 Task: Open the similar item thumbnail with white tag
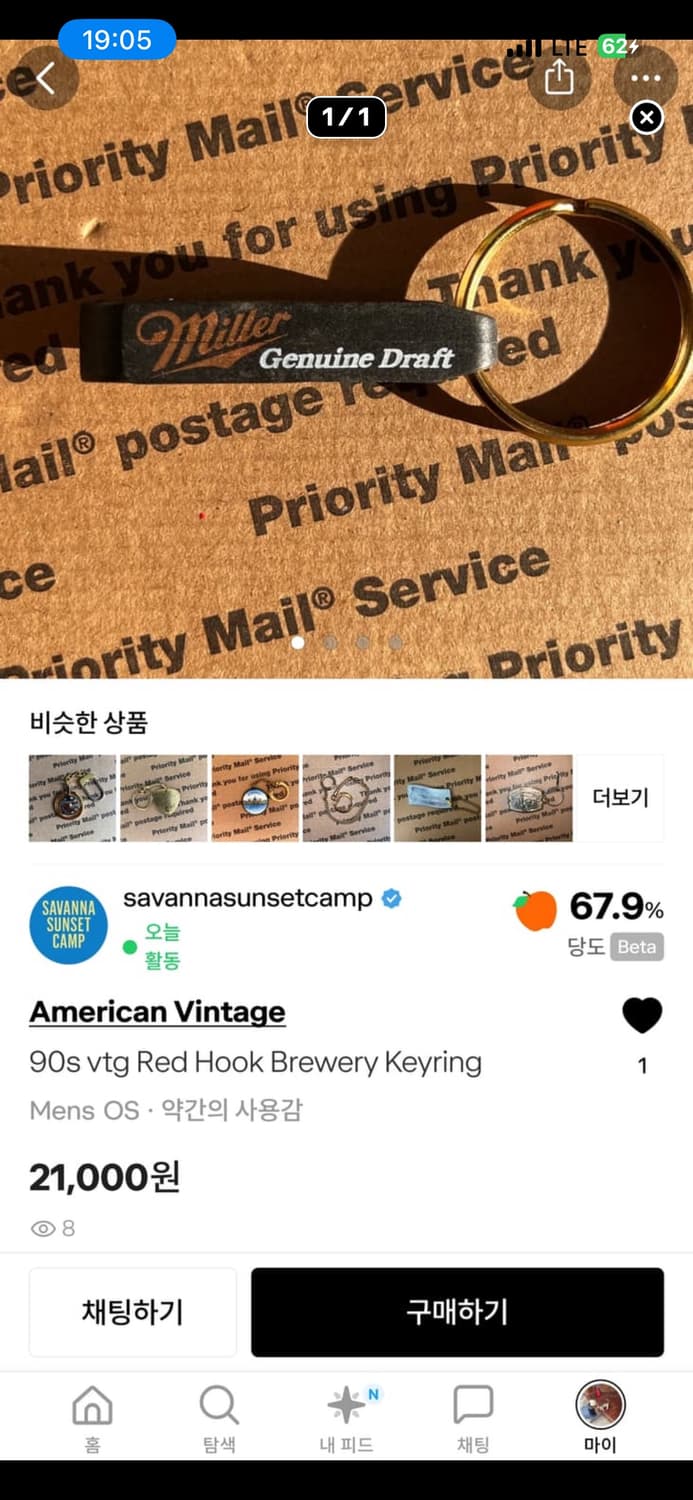438,798
